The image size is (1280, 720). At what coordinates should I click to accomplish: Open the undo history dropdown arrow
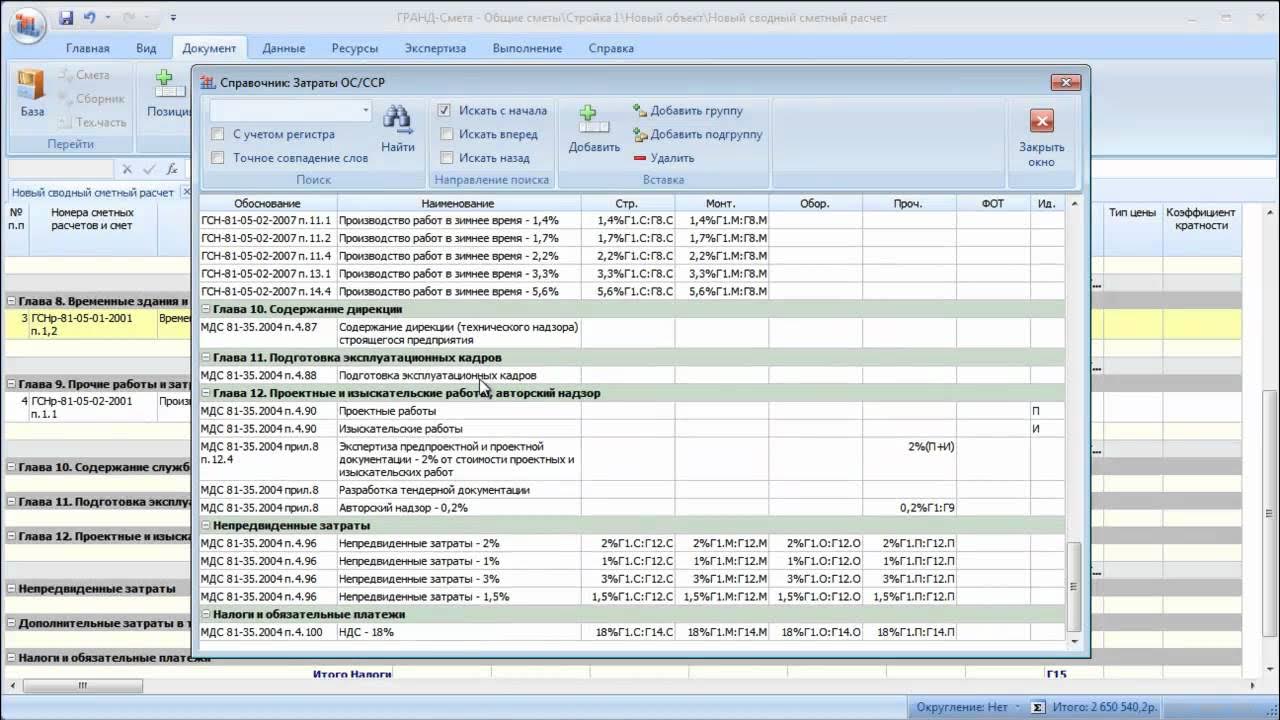click(x=107, y=18)
